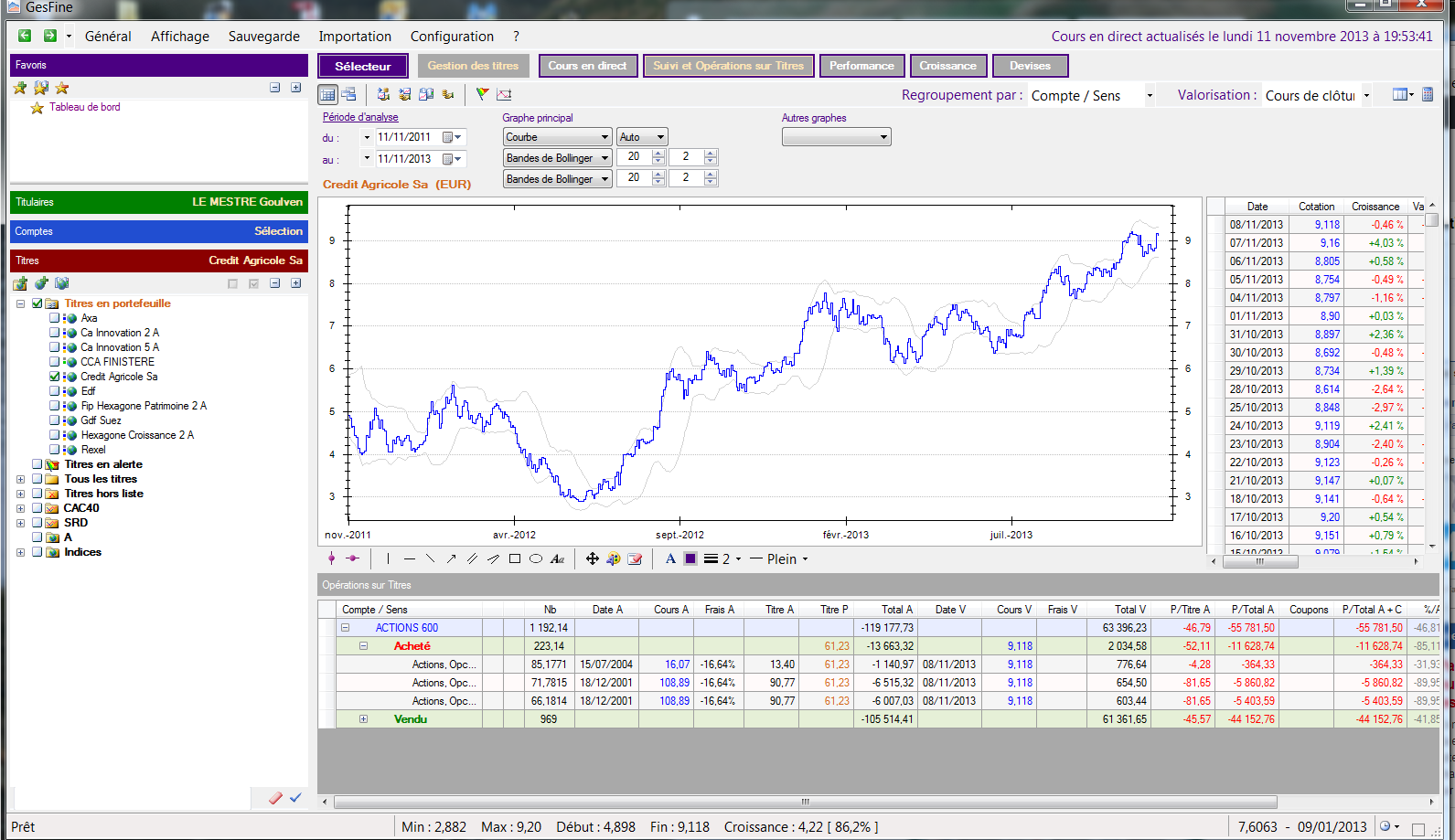Image resolution: width=1455 pixels, height=840 pixels.
Task: Select the arrow drawing tool
Action: [x=451, y=558]
